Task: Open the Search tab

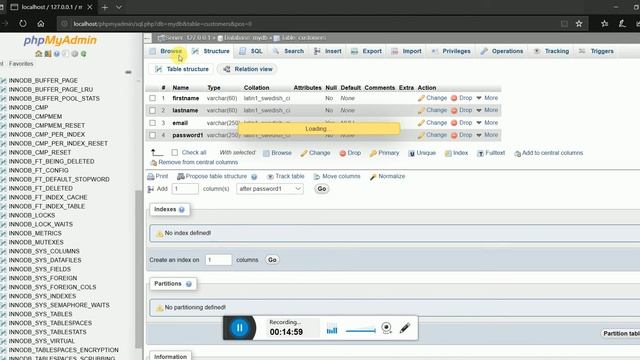Action: pos(289,51)
